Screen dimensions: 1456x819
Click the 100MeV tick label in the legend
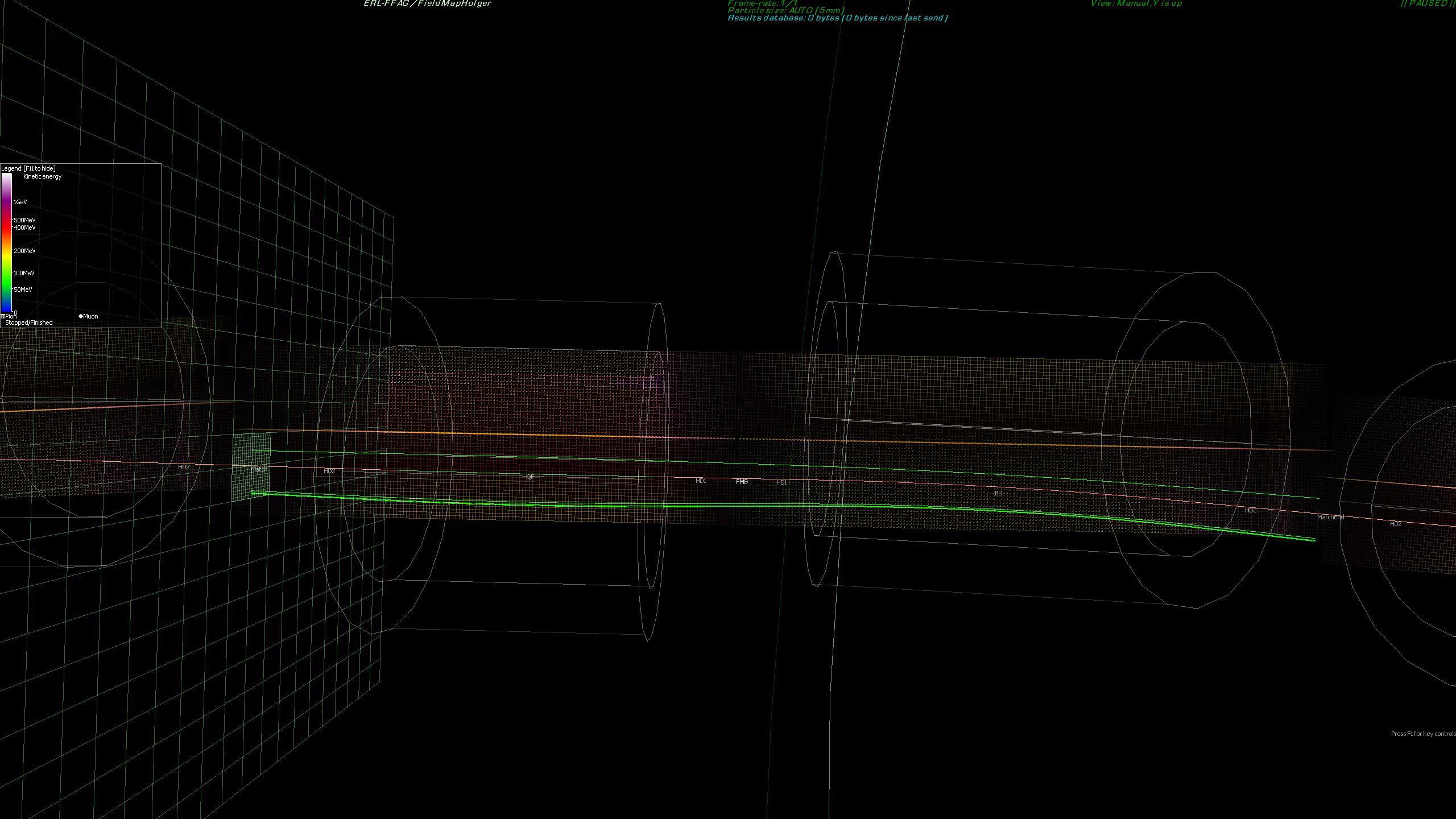click(24, 273)
